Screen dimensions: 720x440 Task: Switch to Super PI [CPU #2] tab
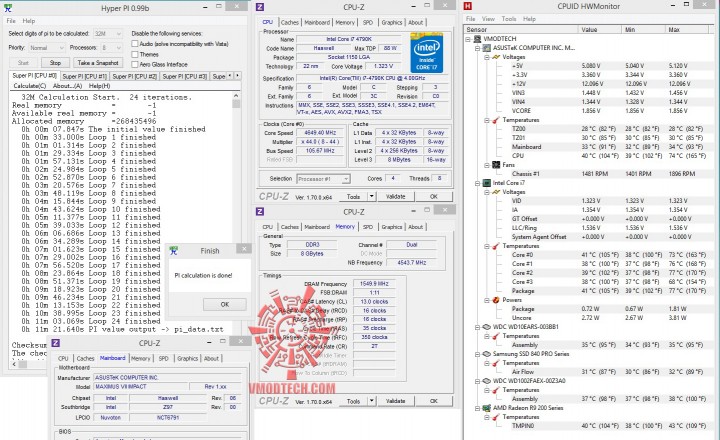pyautogui.click(x=135, y=76)
